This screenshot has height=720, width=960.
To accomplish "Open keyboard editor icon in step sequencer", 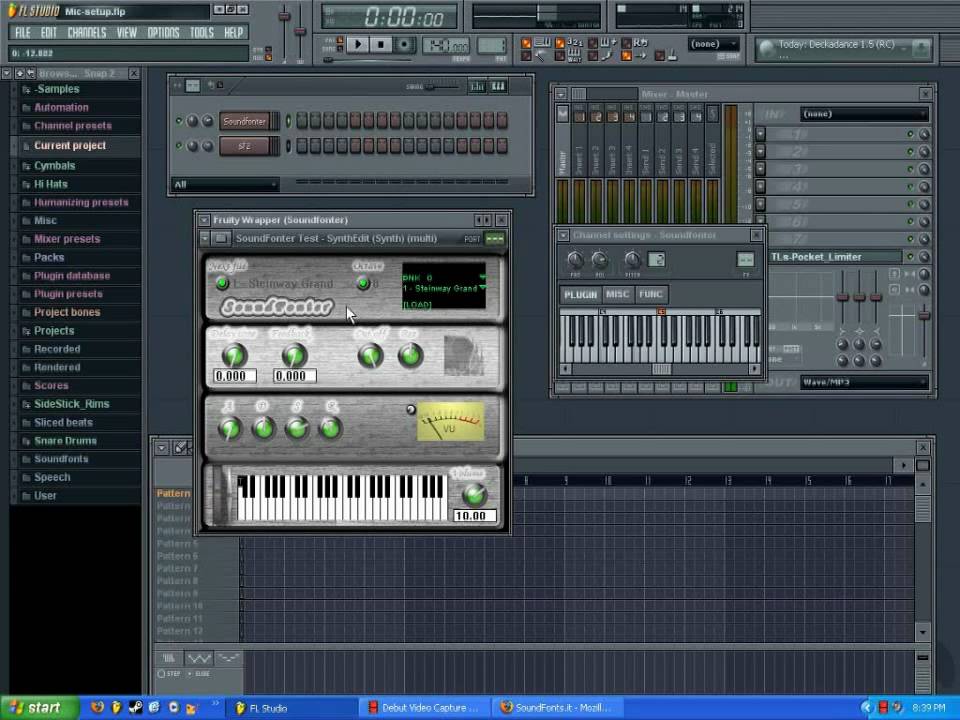I will 498,87.
